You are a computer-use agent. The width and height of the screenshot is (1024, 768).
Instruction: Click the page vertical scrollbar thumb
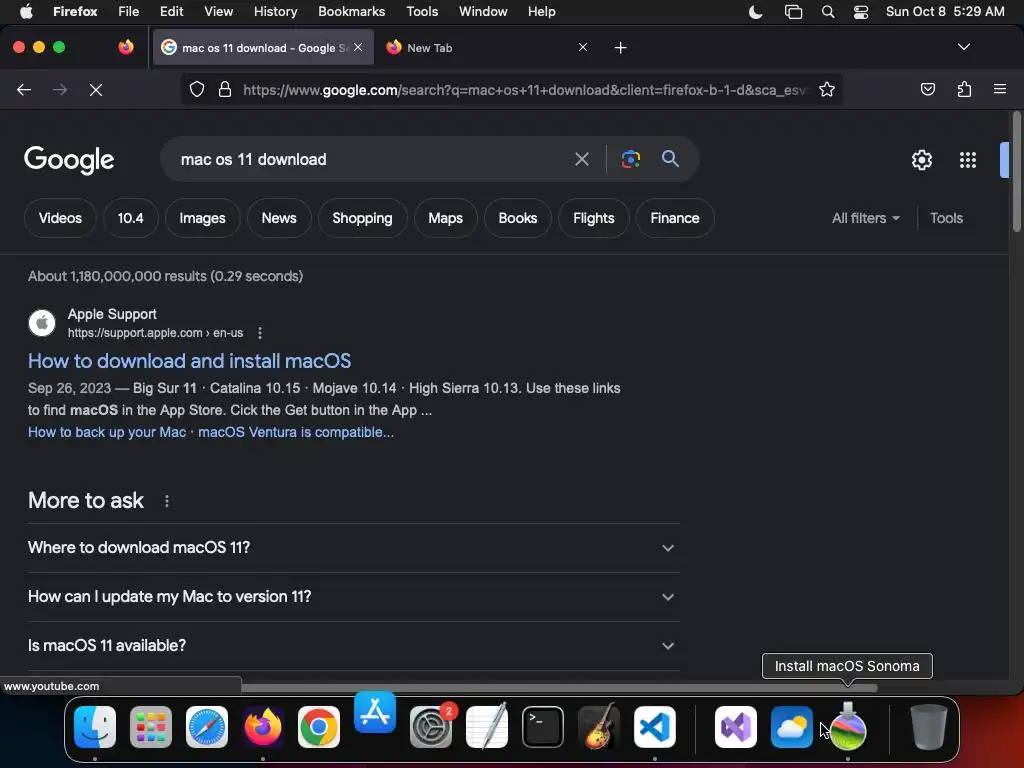click(x=1016, y=171)
